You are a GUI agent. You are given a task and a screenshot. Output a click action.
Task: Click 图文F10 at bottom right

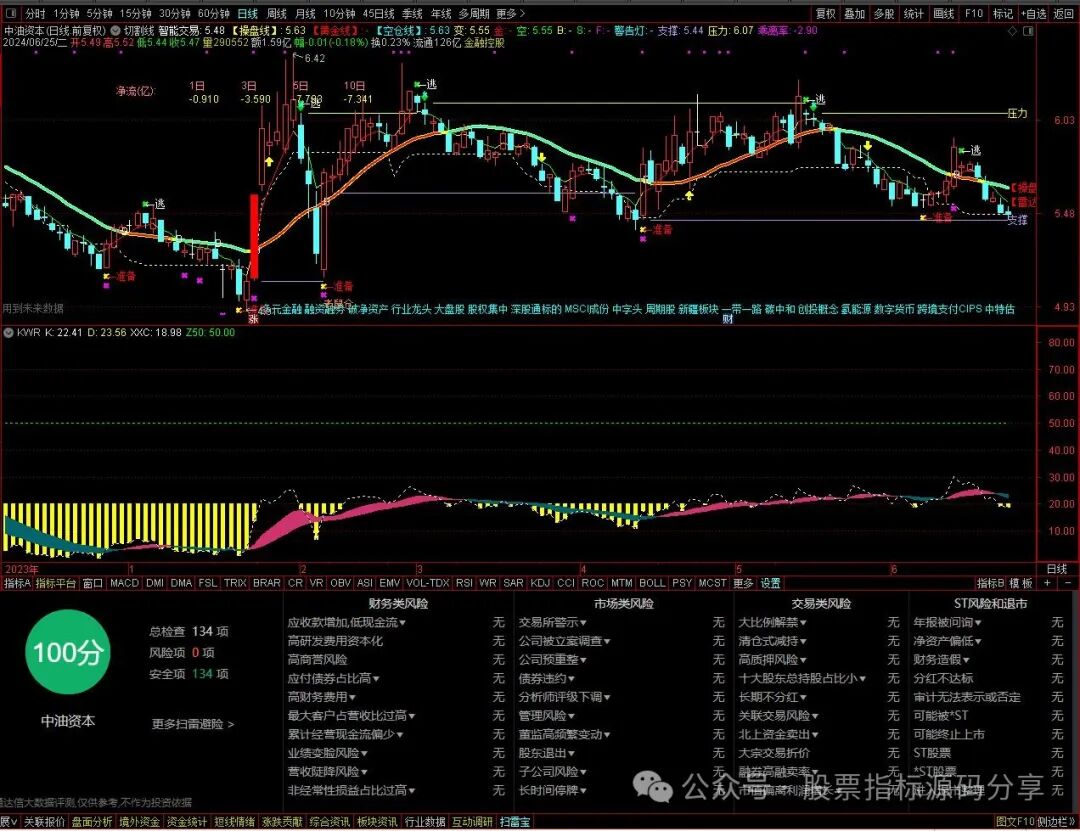(x=1015, y=822)
